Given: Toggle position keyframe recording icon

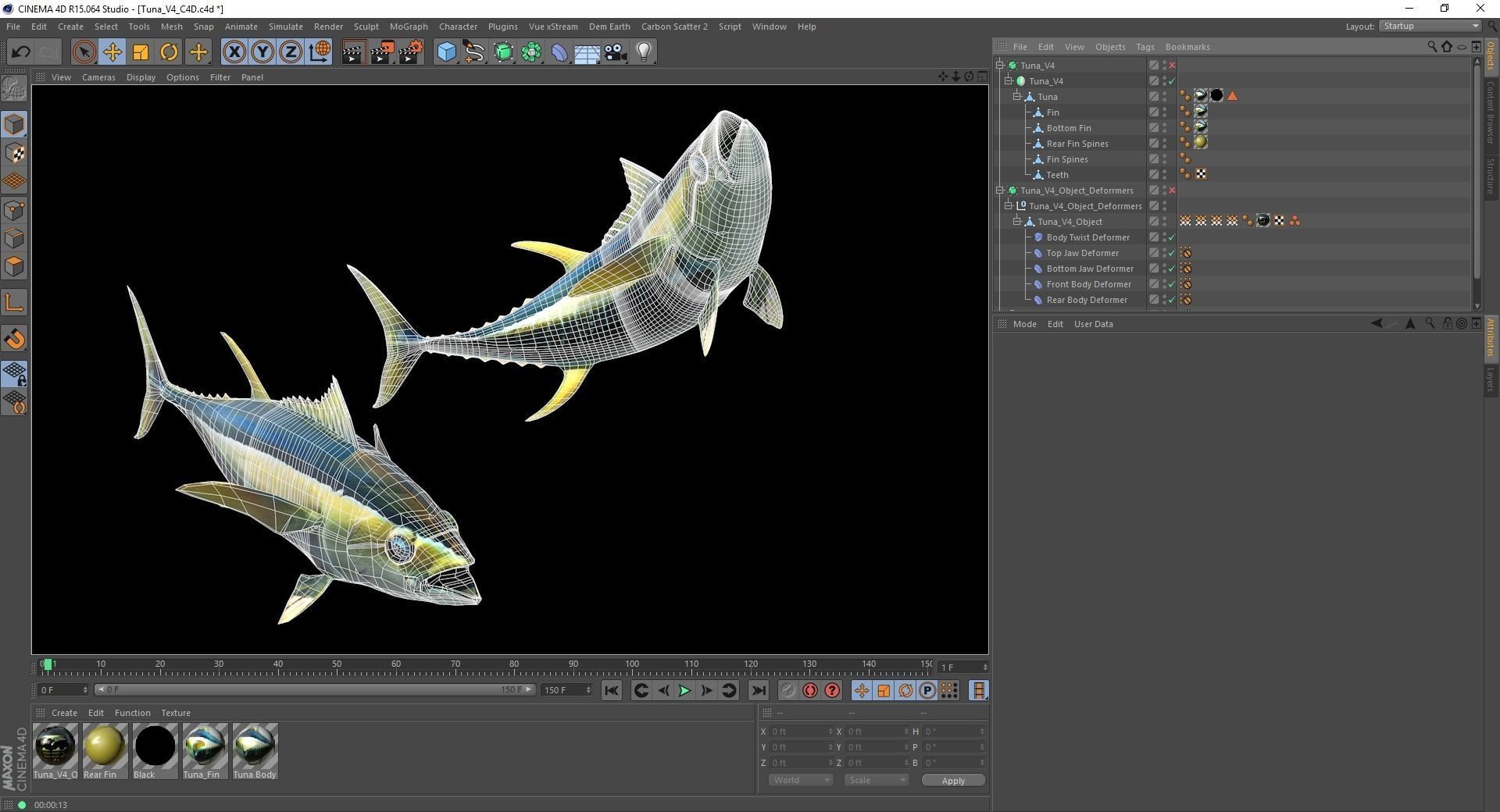Looking at the screenshot, I should (861, 690).
